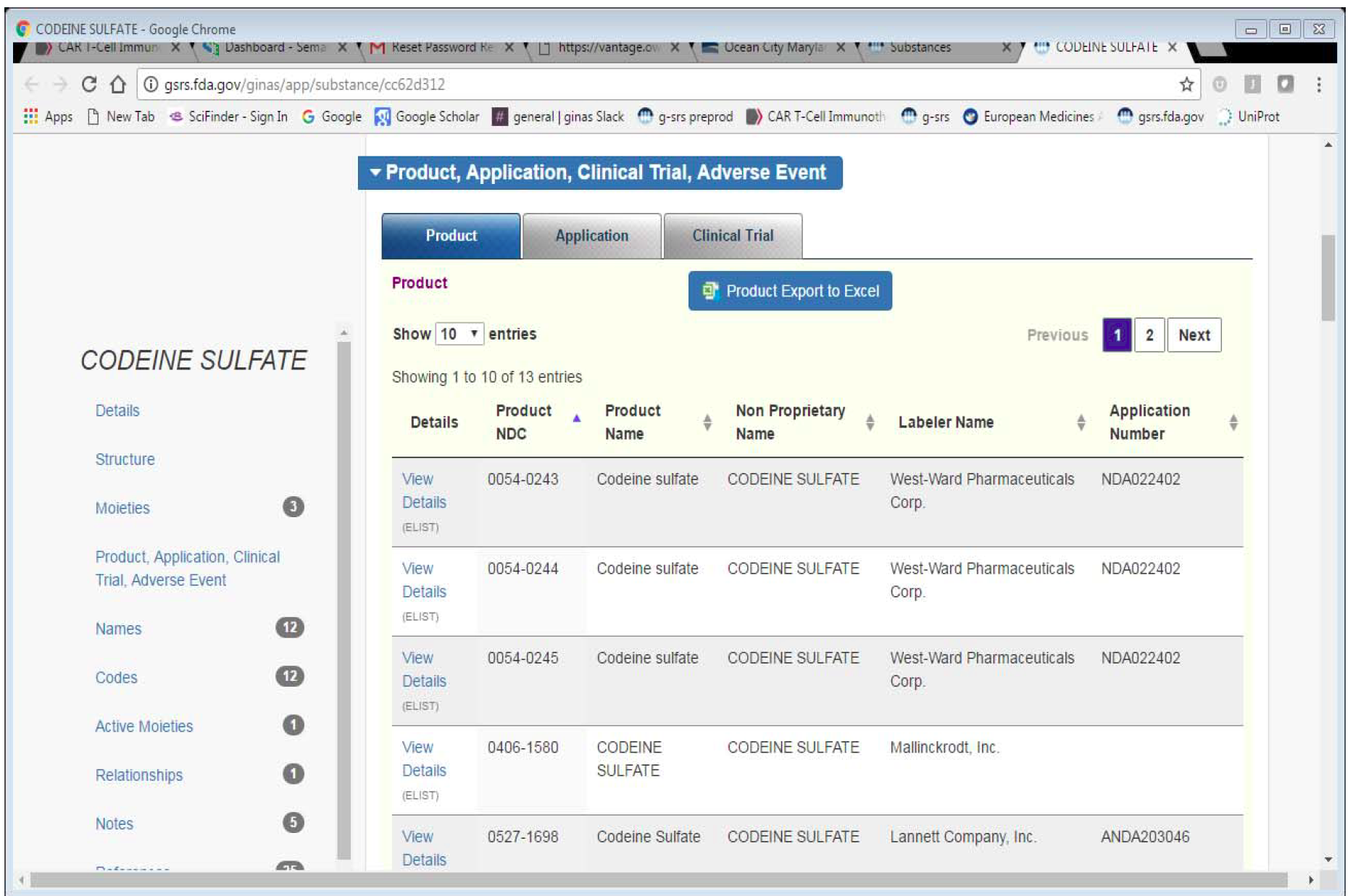Sort table by Labeler Name arrows
Viewport: 1353px width, 896px height.
(x=1081, y=422)
